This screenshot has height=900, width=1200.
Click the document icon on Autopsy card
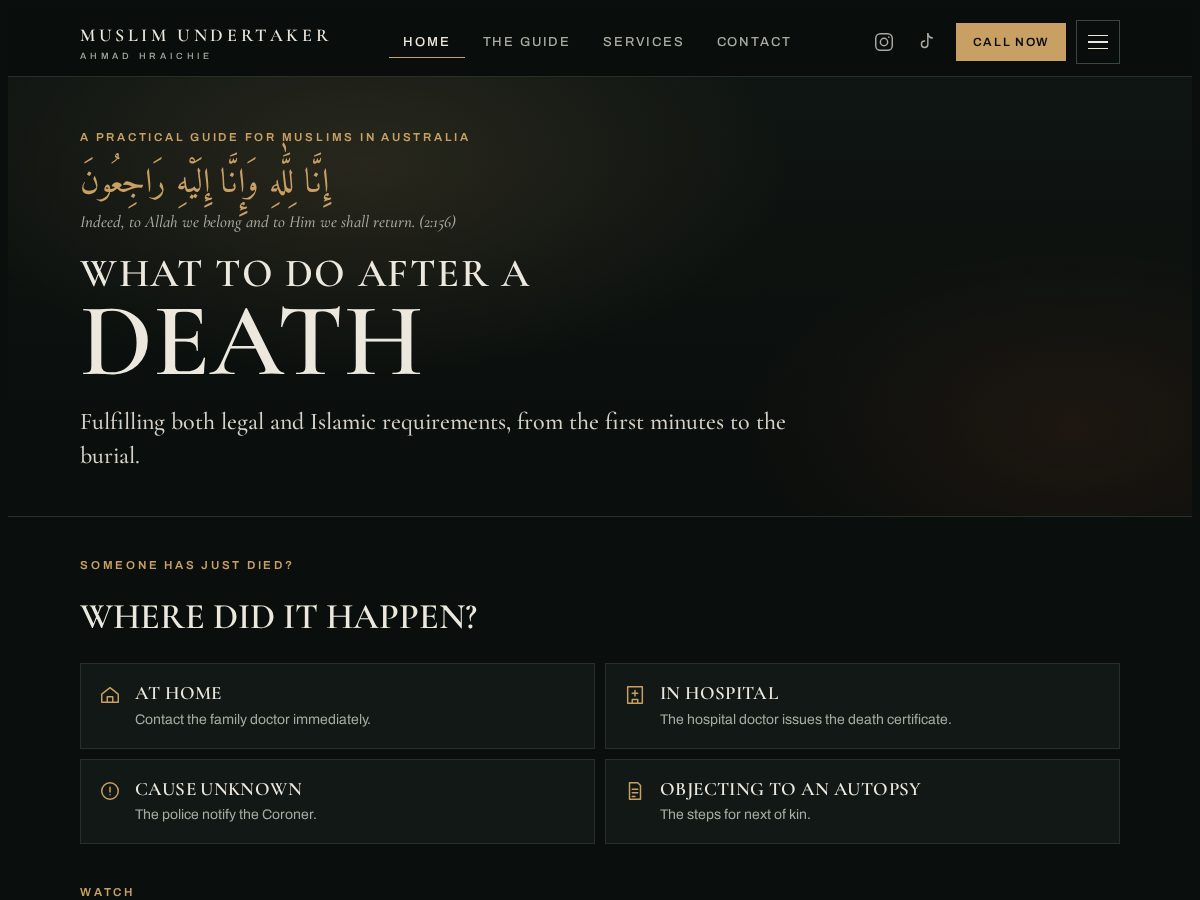click(x=635, y=791)
